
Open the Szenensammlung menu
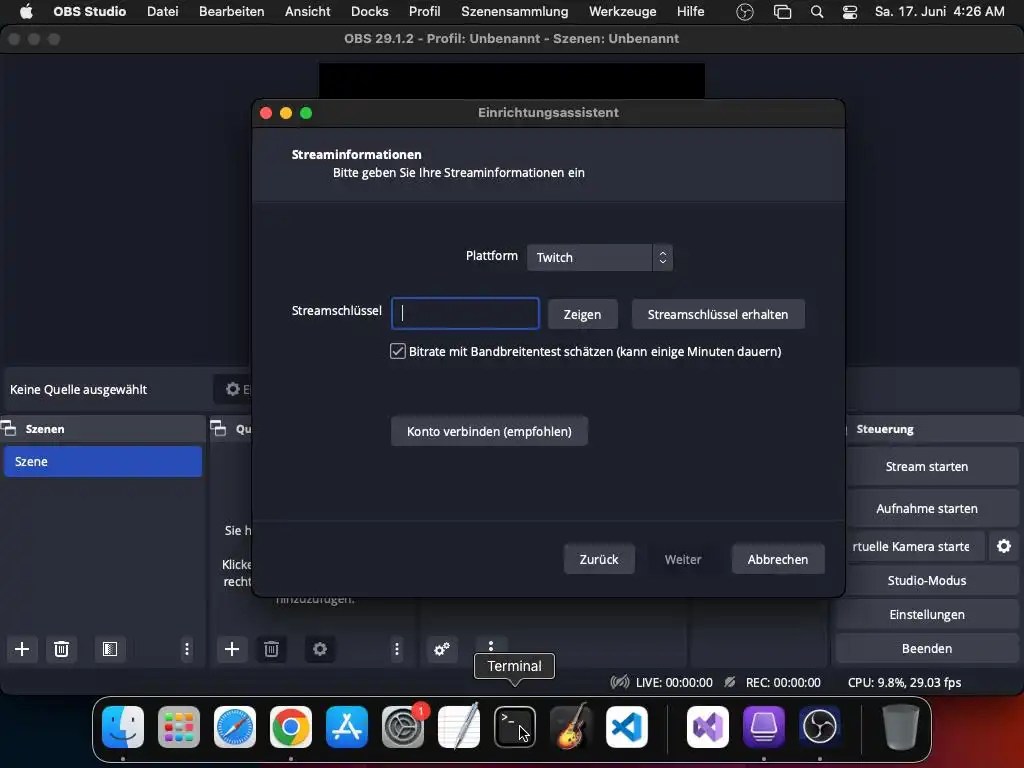click(515, 12)
